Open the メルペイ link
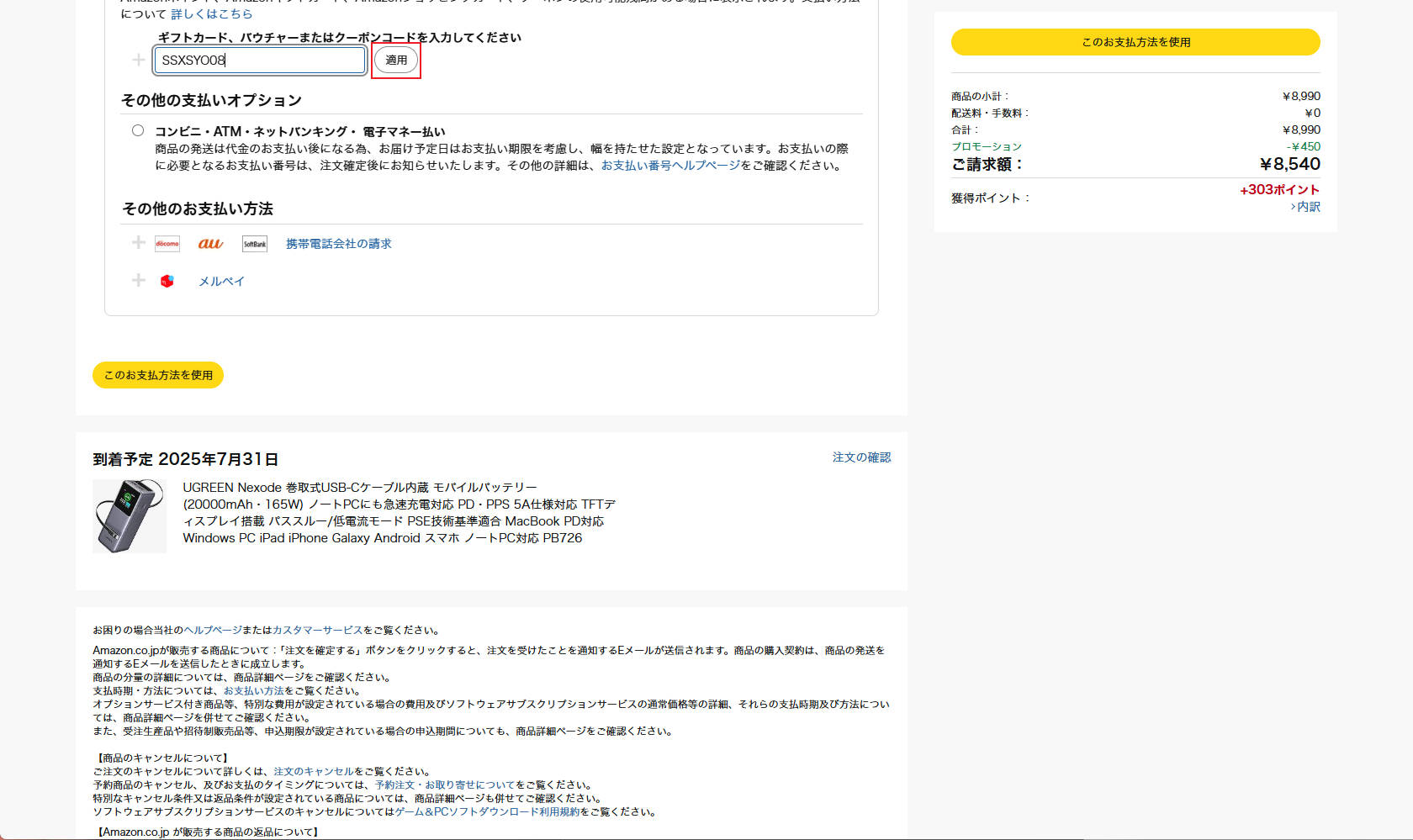The height and width of the screenshot is (840, 1413). tap(221, 281)
